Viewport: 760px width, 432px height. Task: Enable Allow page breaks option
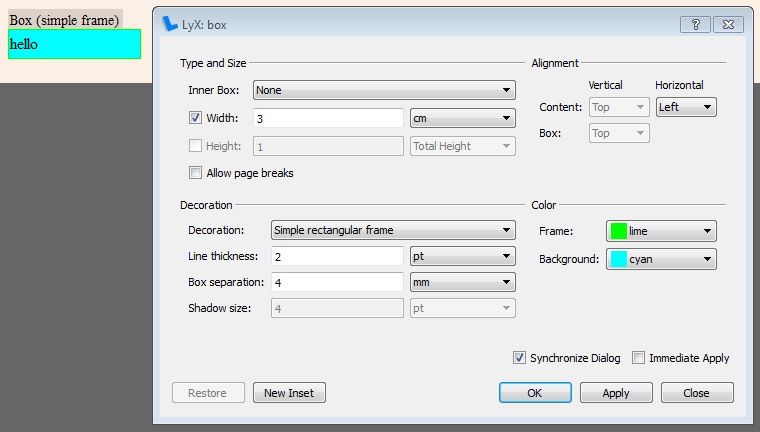196,173
